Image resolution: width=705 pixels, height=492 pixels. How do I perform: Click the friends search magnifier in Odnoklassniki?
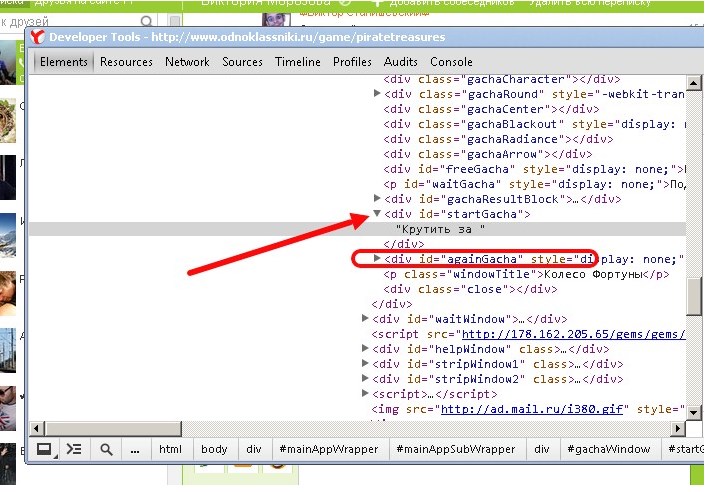tap(146, 21)
